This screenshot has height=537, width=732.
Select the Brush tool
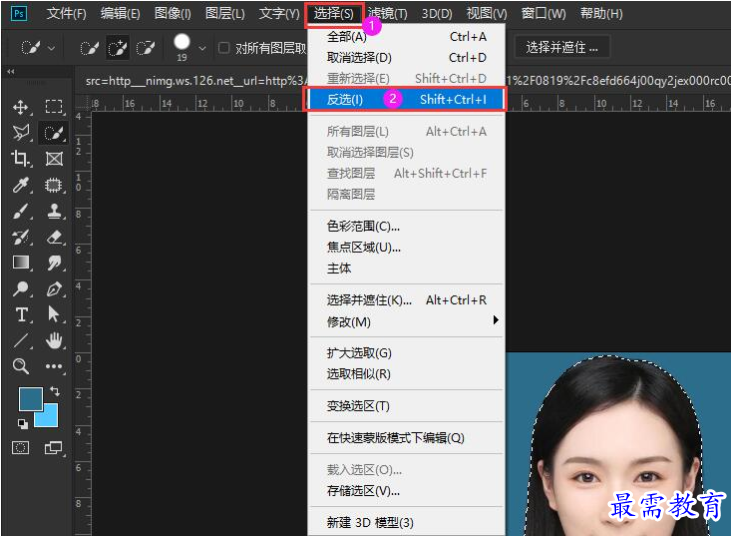tap(20, 211)
